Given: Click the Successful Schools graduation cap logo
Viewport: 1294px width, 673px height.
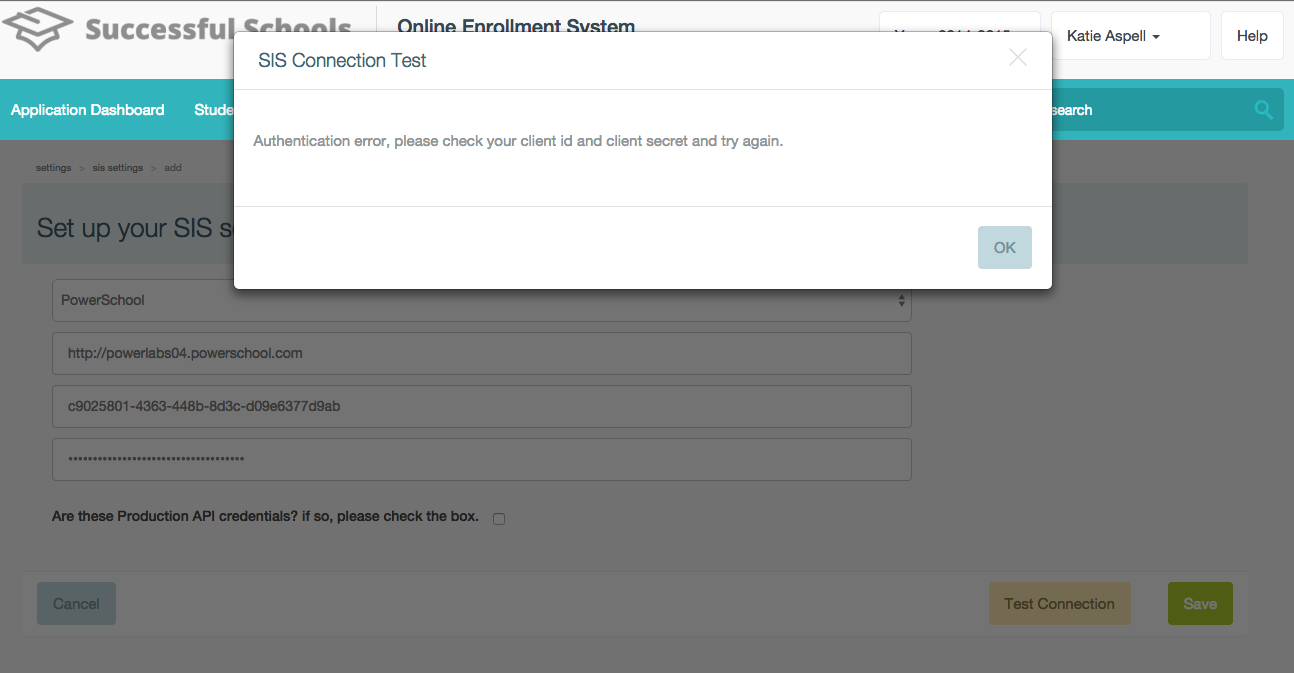Looking at the screenshot, I should [x=38, y=30].
